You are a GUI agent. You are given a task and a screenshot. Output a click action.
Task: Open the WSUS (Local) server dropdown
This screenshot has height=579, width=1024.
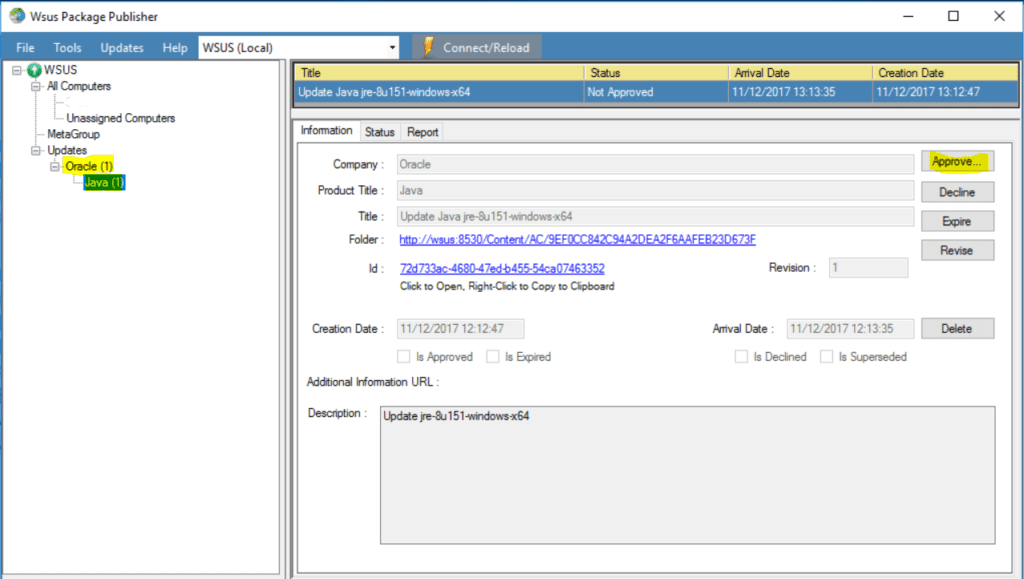(394, 46)
